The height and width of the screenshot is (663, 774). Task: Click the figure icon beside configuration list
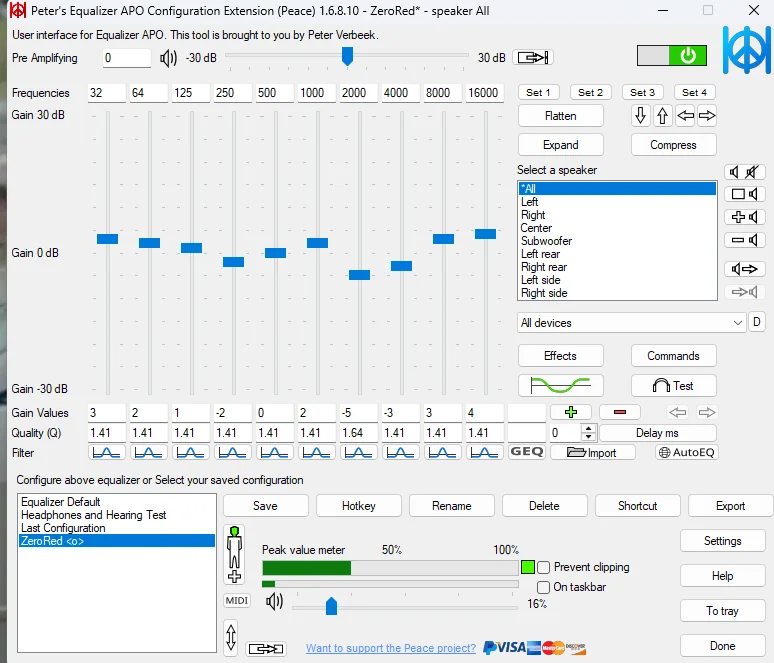coord(234,554)
